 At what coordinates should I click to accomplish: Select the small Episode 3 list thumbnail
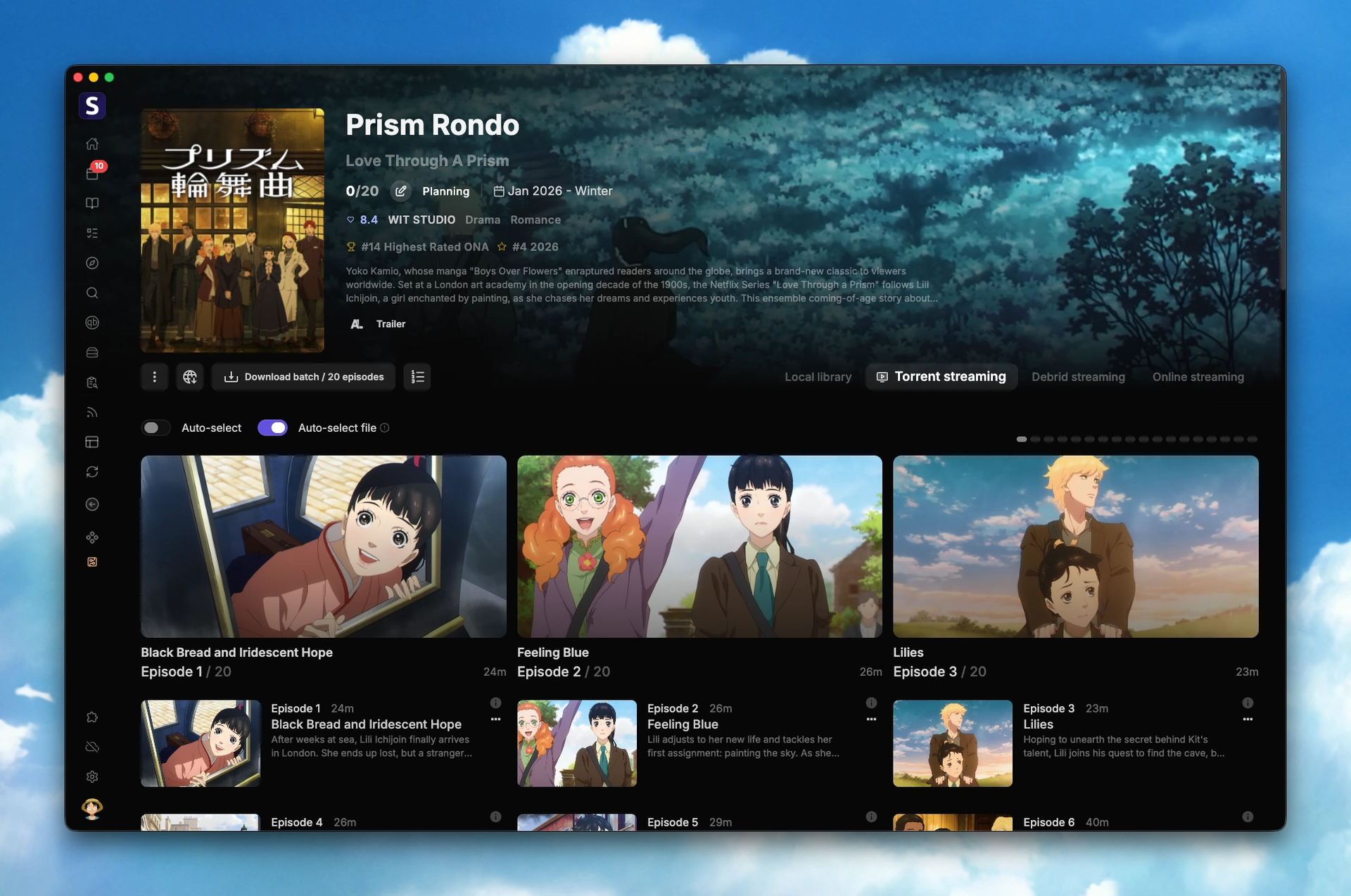coord(953,743)
